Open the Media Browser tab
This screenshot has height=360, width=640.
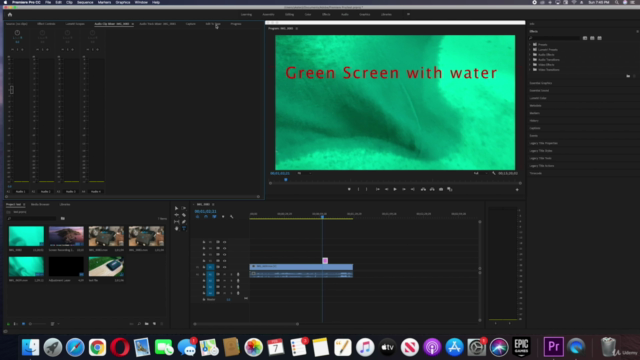[40, 204]
